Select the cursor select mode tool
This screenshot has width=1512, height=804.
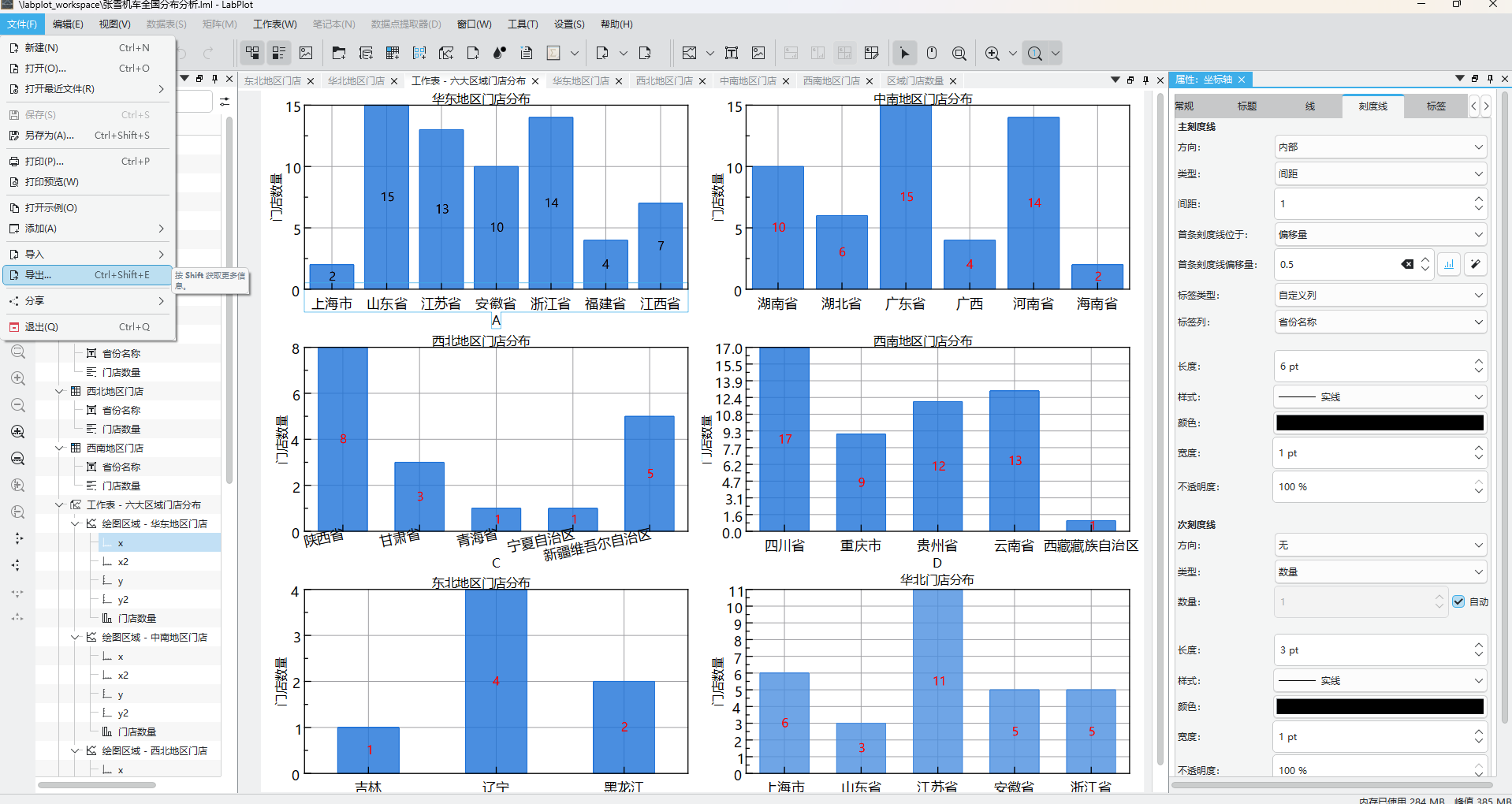tap(905, 53)
